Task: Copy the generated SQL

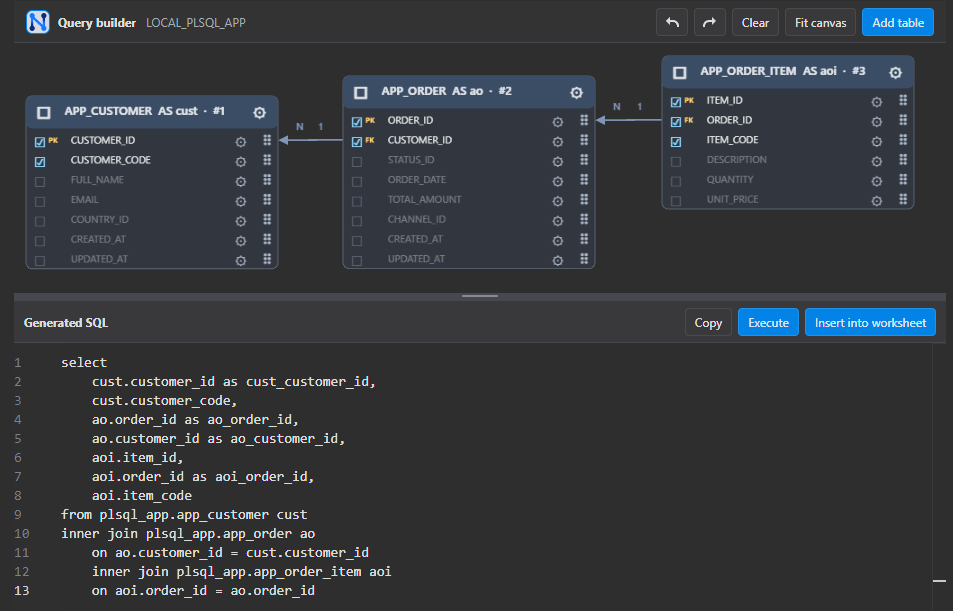Action: pos(708,322)
